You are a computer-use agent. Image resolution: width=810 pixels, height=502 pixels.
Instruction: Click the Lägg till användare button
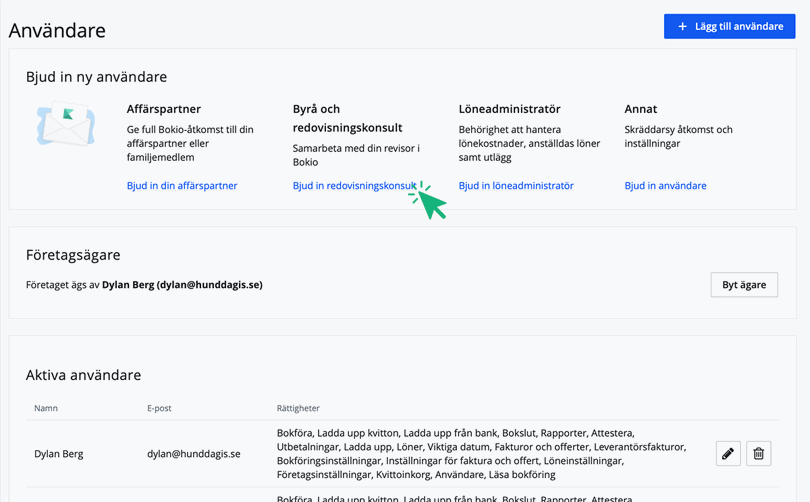729,26
